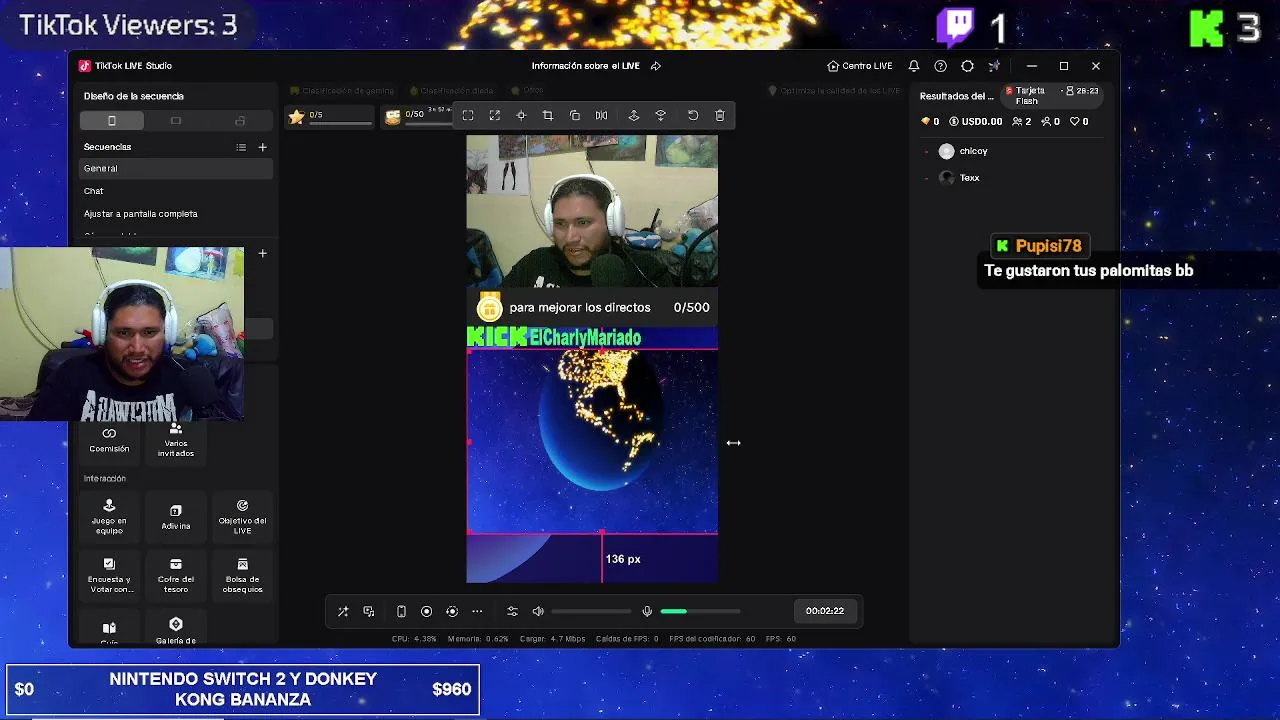Click the para mejorar los directos goal bar
The image size is (1280, 720).
pos(592,308)
